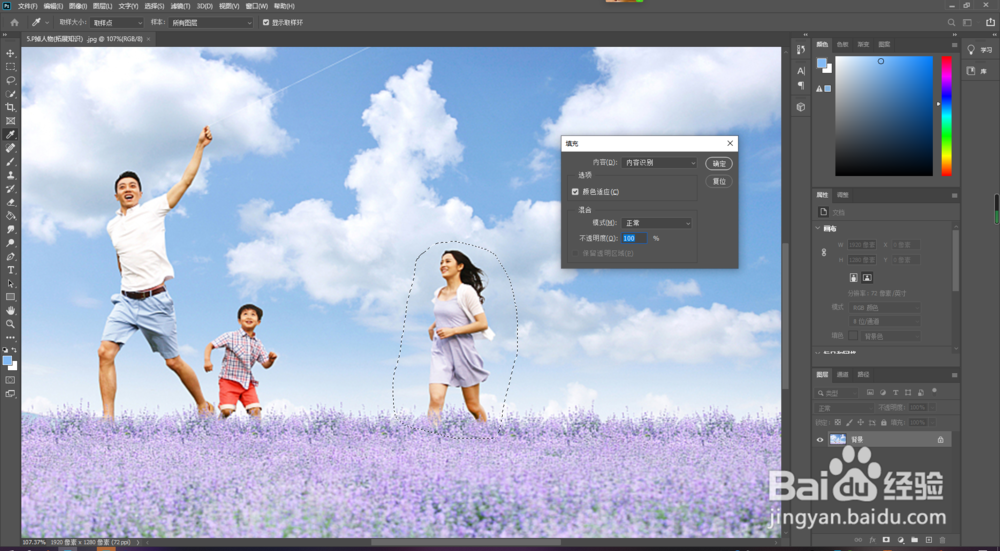Collapse the 画布 section in Properties
This screenshot has width=1000, height=551.
[818, 228]
